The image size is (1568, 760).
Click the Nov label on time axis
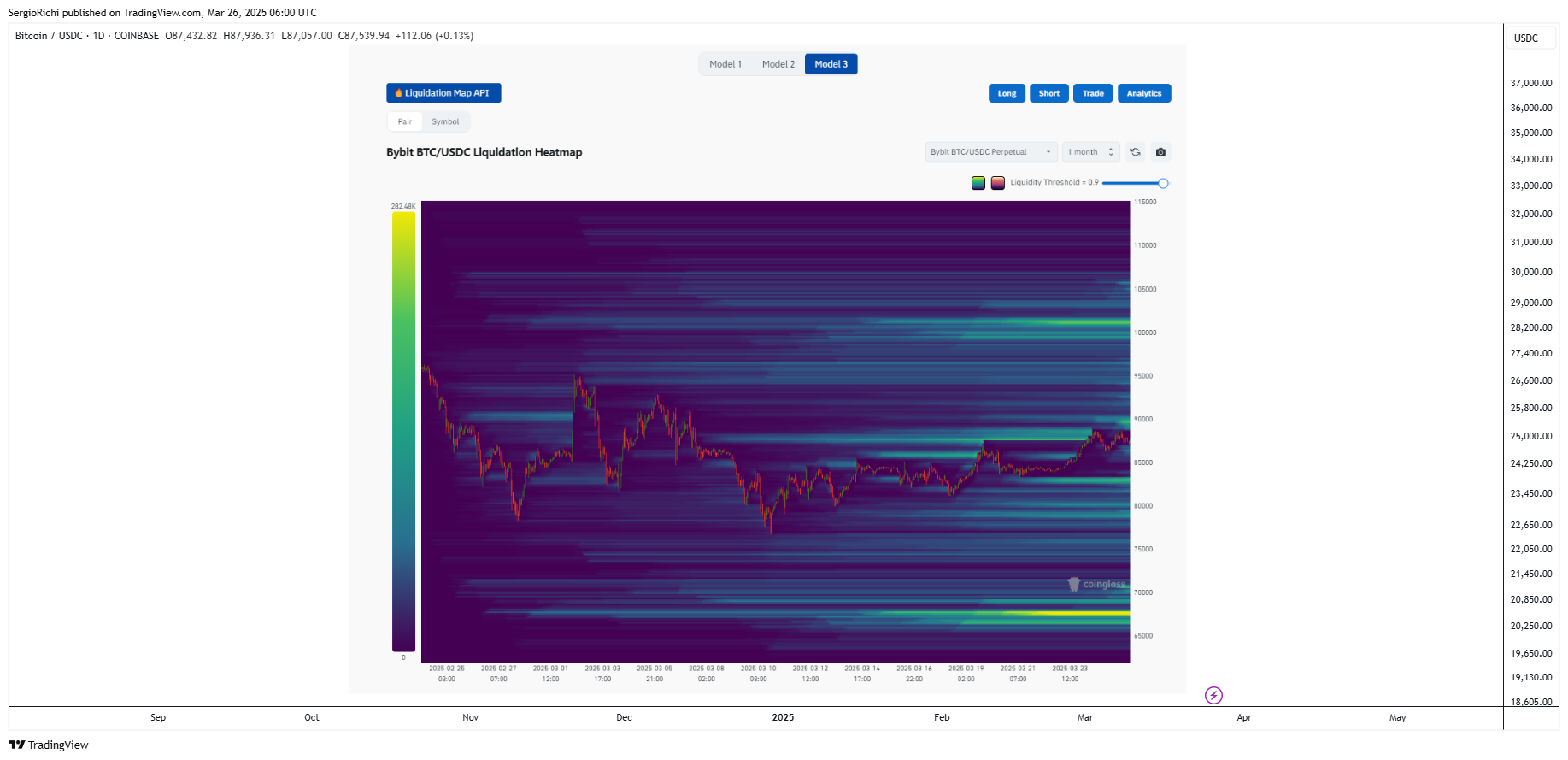coord(471,717)
